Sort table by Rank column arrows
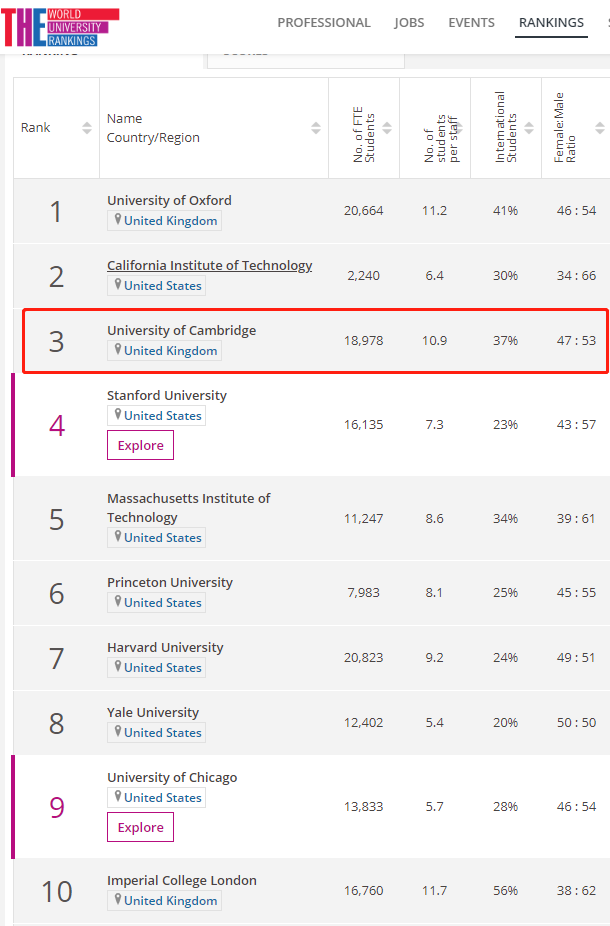Image resolution: width=610 pixels, height=926 pixels. pos(87,128)
